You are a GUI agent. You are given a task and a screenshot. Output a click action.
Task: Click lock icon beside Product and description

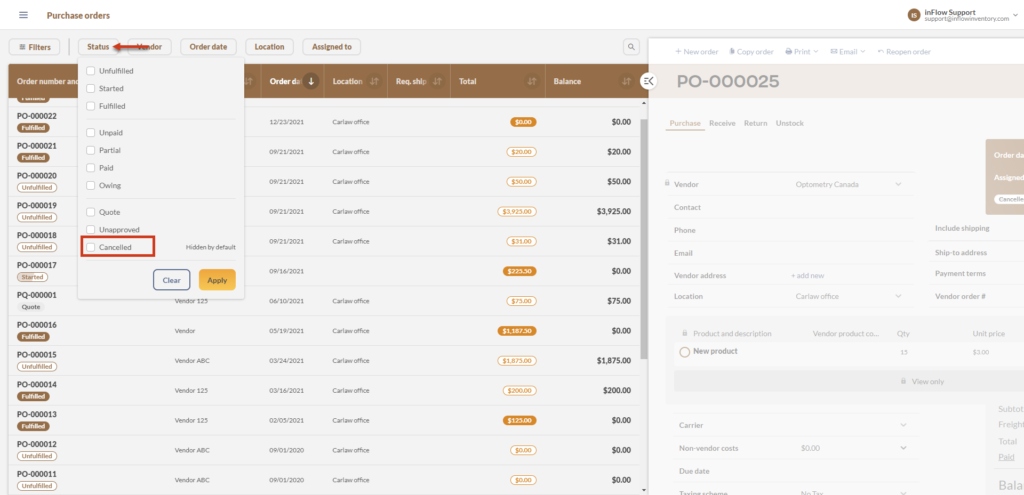(684, 333)
